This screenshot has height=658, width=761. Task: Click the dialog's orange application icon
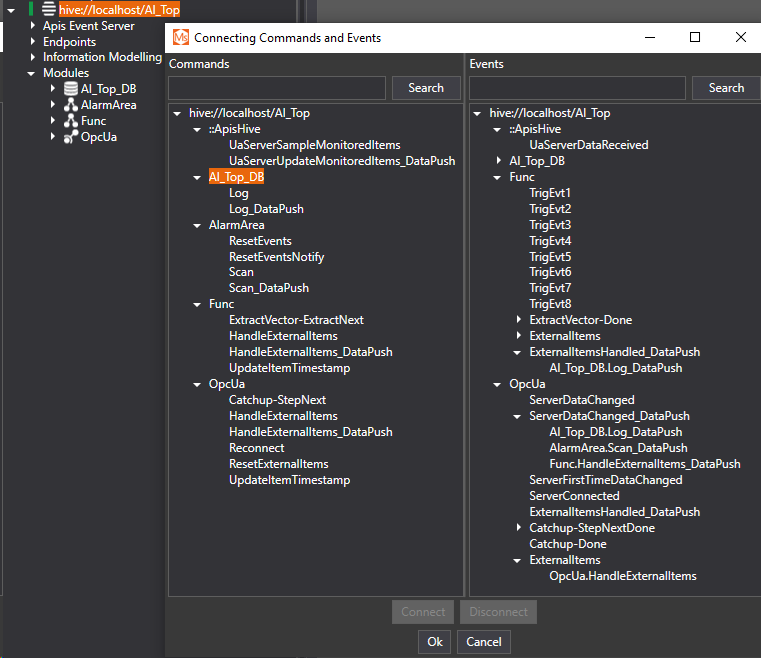click(181, 38)
